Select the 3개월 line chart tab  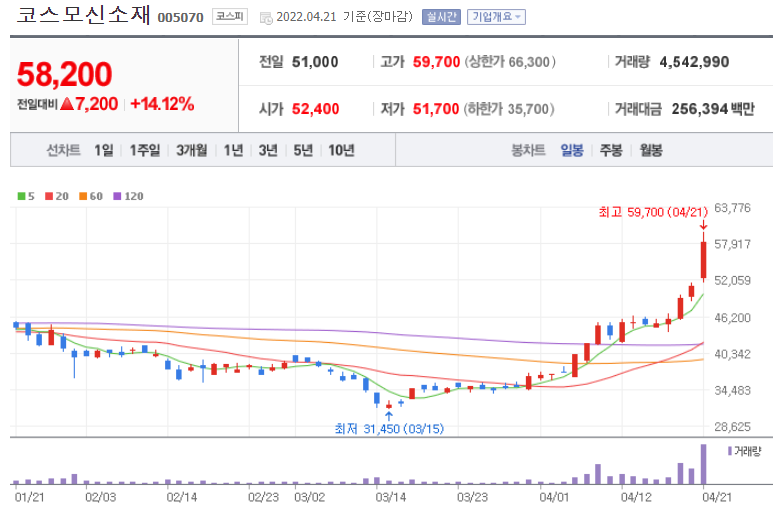coord(192,150)
